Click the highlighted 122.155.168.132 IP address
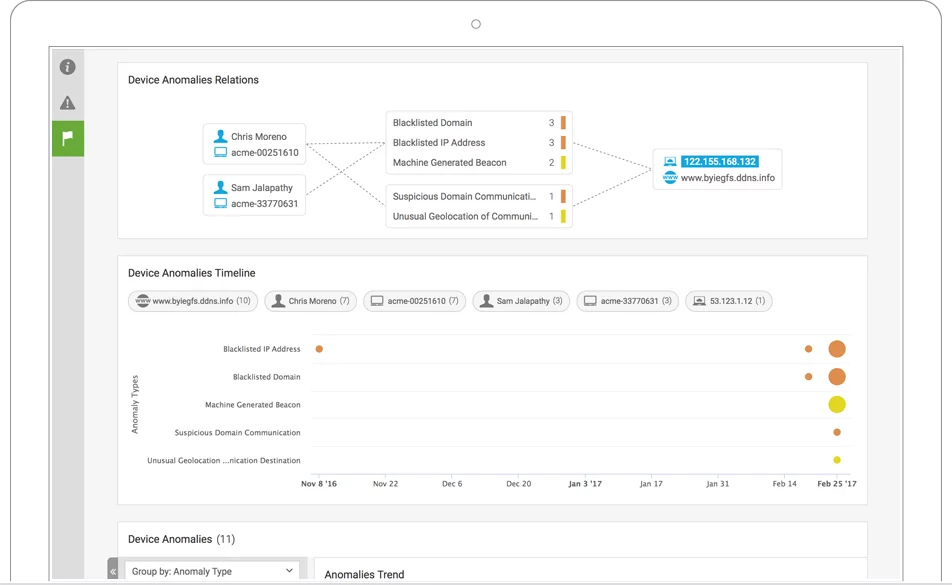 click(x=719, y=161)
